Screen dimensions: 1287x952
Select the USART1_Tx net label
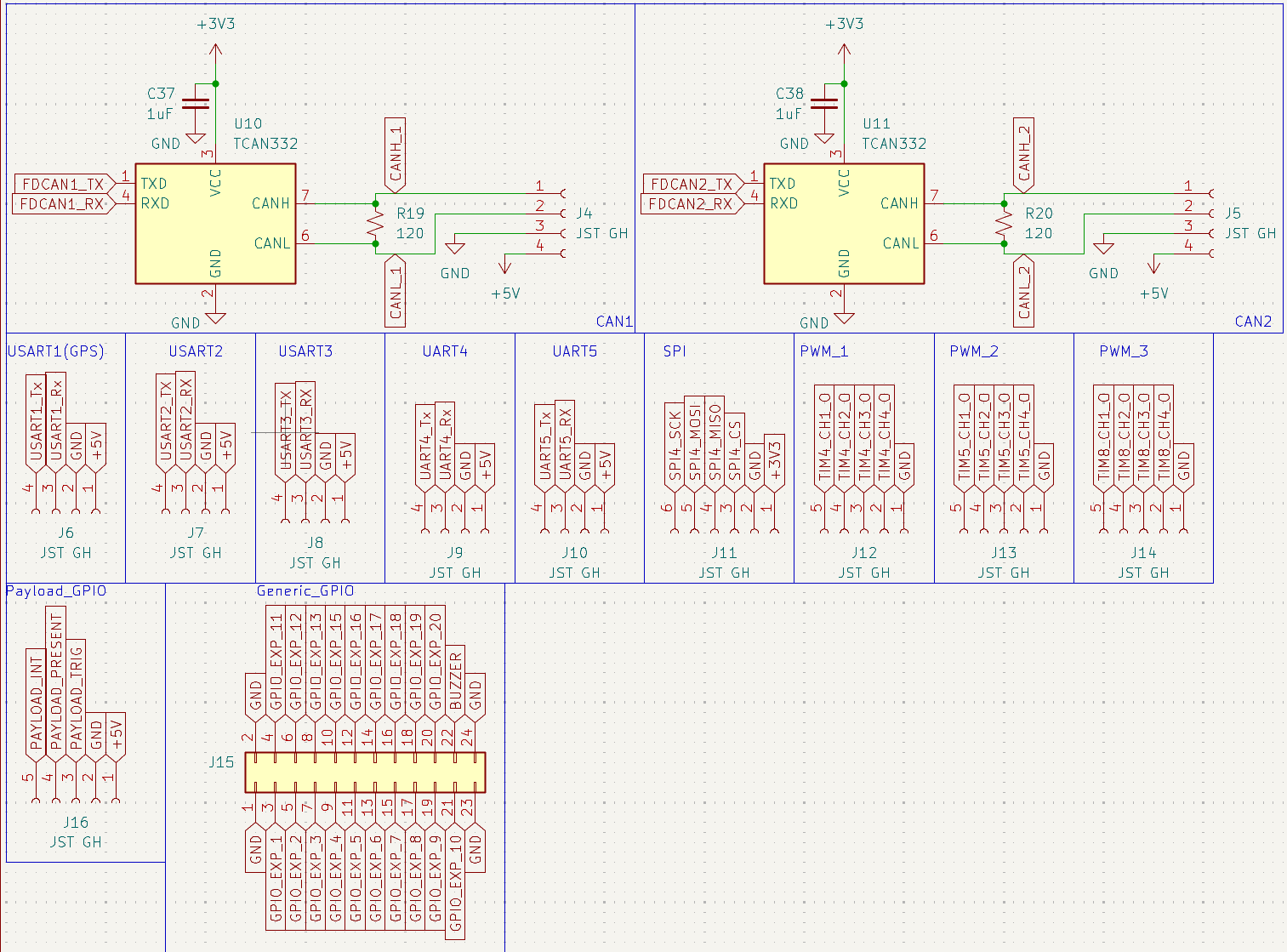tap(35, 422)
